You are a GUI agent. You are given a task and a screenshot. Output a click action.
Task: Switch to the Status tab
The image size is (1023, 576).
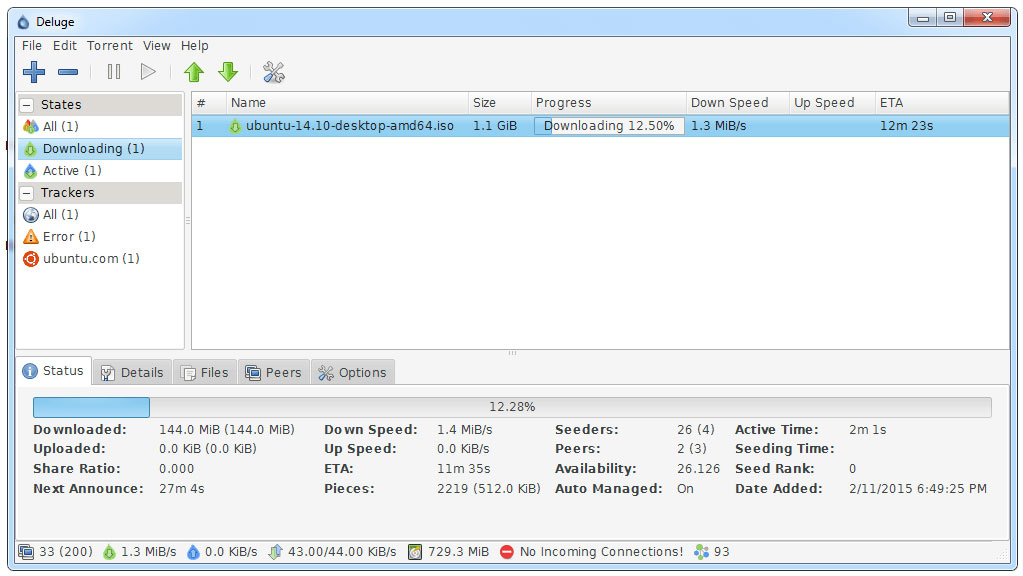[x=53, y=371]
